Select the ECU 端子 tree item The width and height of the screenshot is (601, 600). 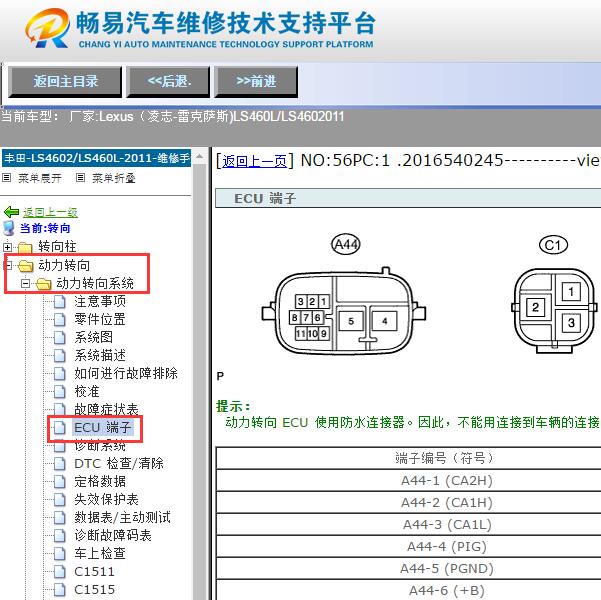coord(103,427)
